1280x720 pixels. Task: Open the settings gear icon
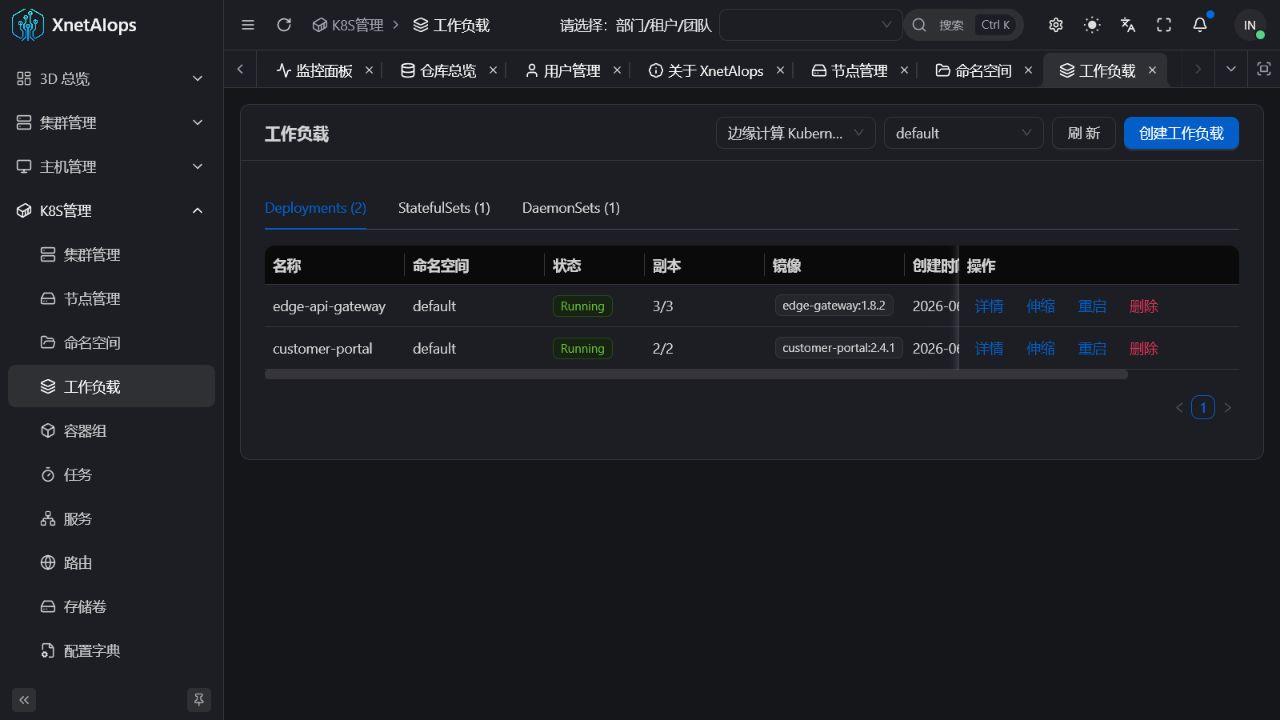(x=1056, y=25)
